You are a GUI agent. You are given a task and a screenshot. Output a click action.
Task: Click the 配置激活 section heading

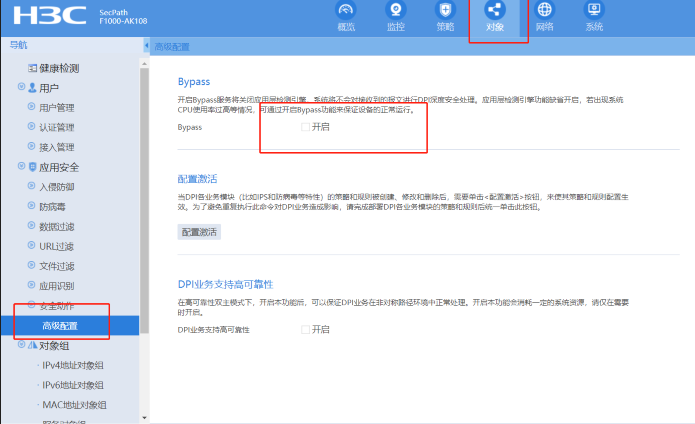[x=197, y=179]
